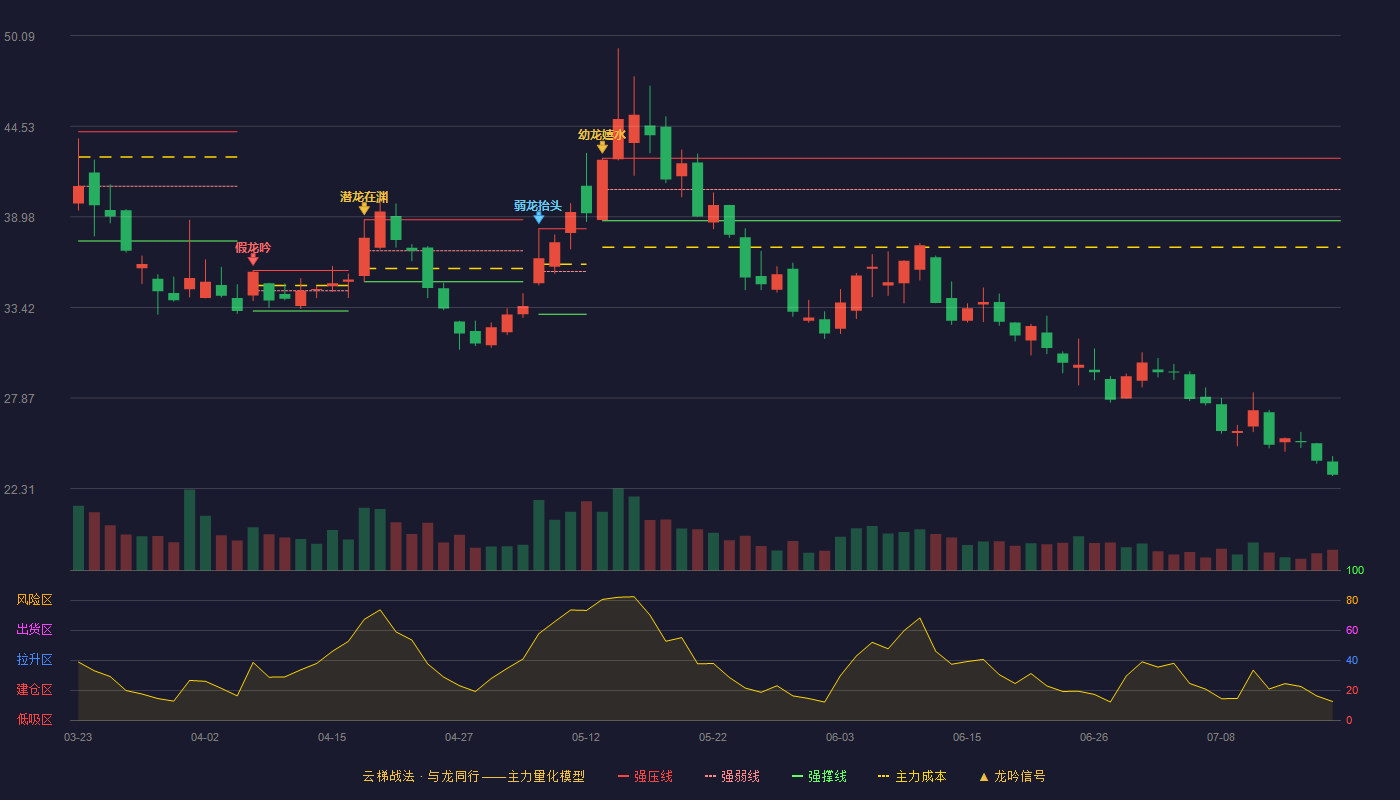Click the chart title 云梯战法 · 与龙同行
This screenshot has width=1400, height=800.
pos(420,776)
